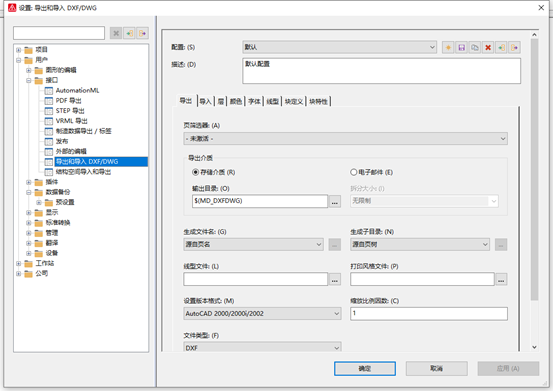Expand the 插件 tree node
This screenshot has height=391, width=553.
pos(29,182)
